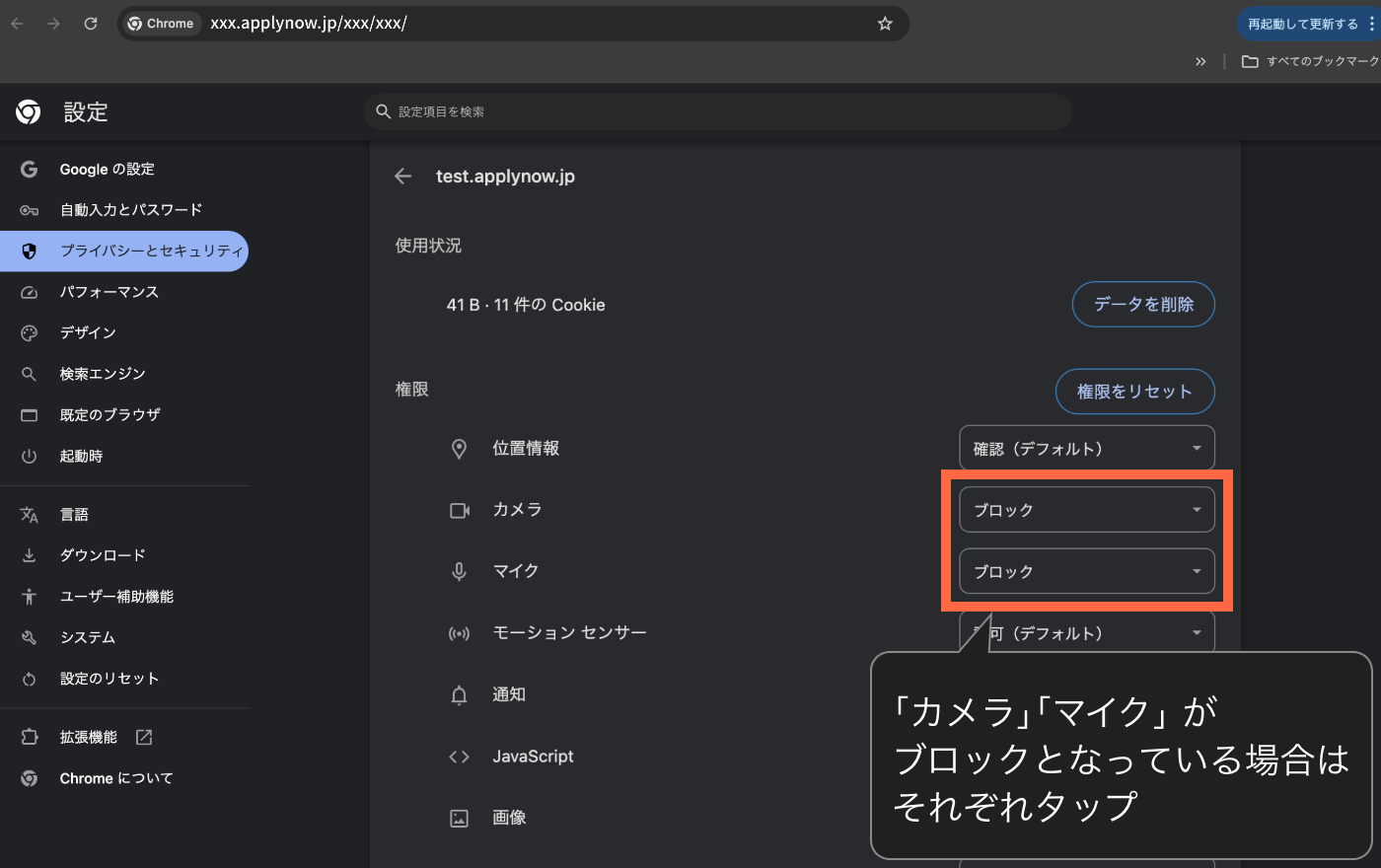This screenshot has height=868, width=1381.
Task: Click the accessibility person icon
Action: click(x=29, y=597)
